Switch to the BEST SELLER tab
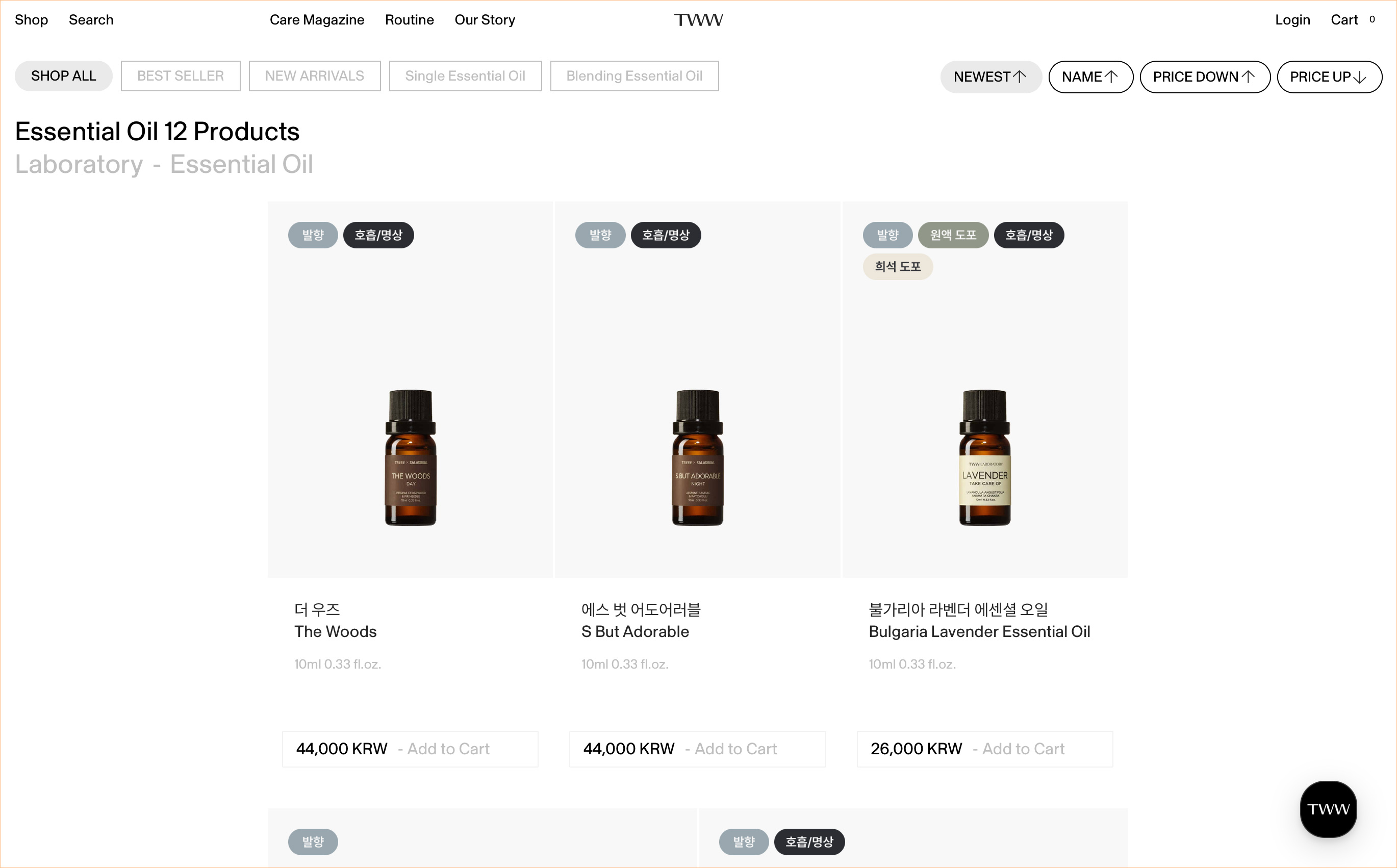1397x868 pixels. (180, 76)
